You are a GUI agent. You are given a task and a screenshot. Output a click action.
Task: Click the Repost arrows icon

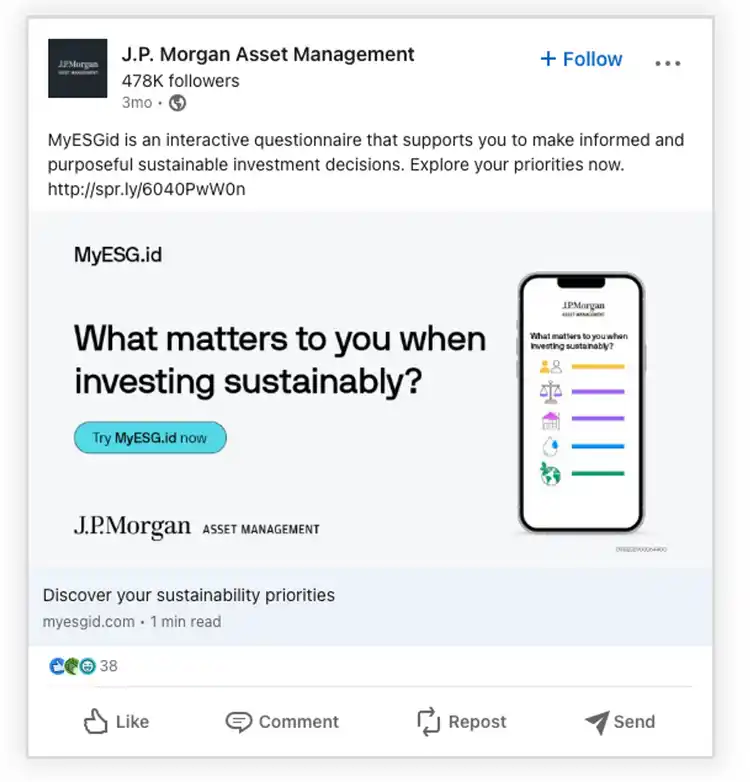click(x=428, y=721)
